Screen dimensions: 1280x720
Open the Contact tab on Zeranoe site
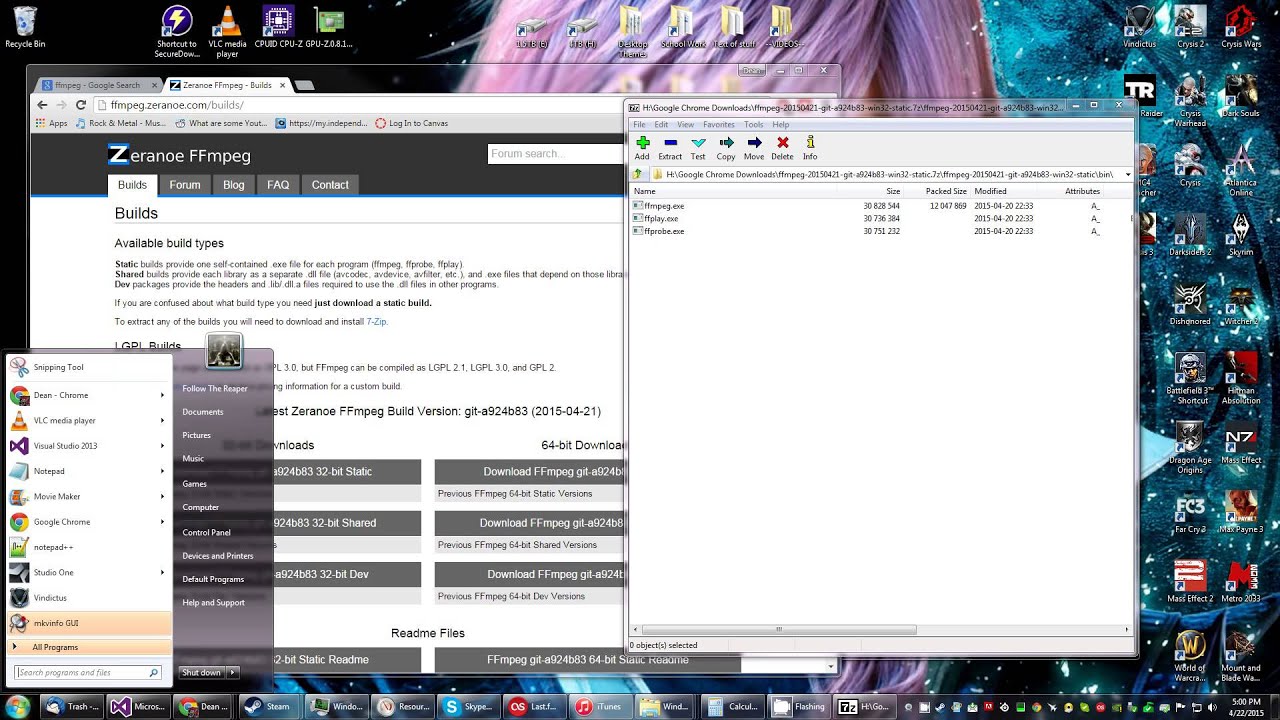330,185
